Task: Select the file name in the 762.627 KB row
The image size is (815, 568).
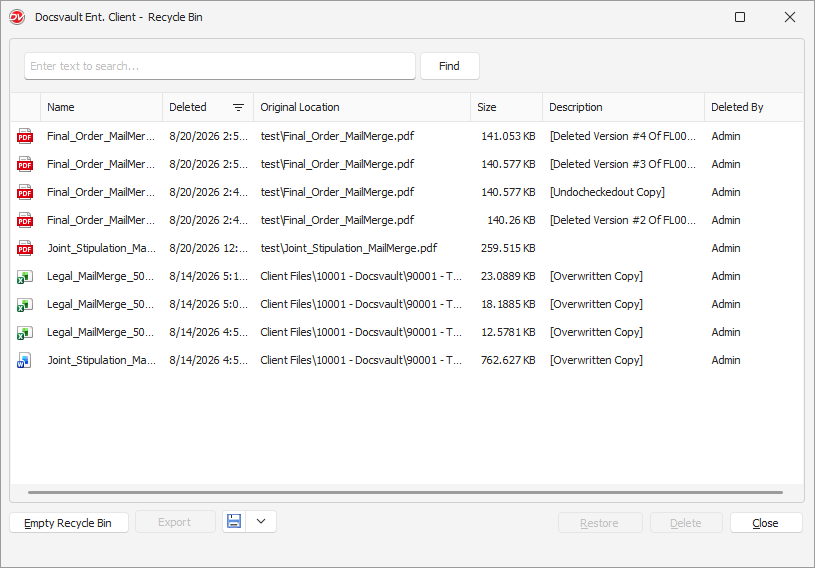Action: 101,361
